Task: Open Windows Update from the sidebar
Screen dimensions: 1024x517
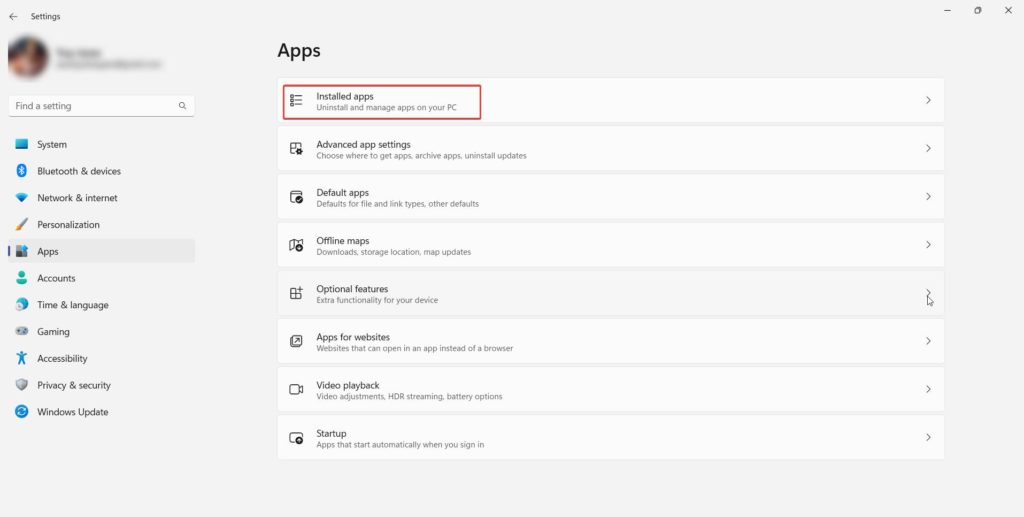Action: [x=72, y=412]
